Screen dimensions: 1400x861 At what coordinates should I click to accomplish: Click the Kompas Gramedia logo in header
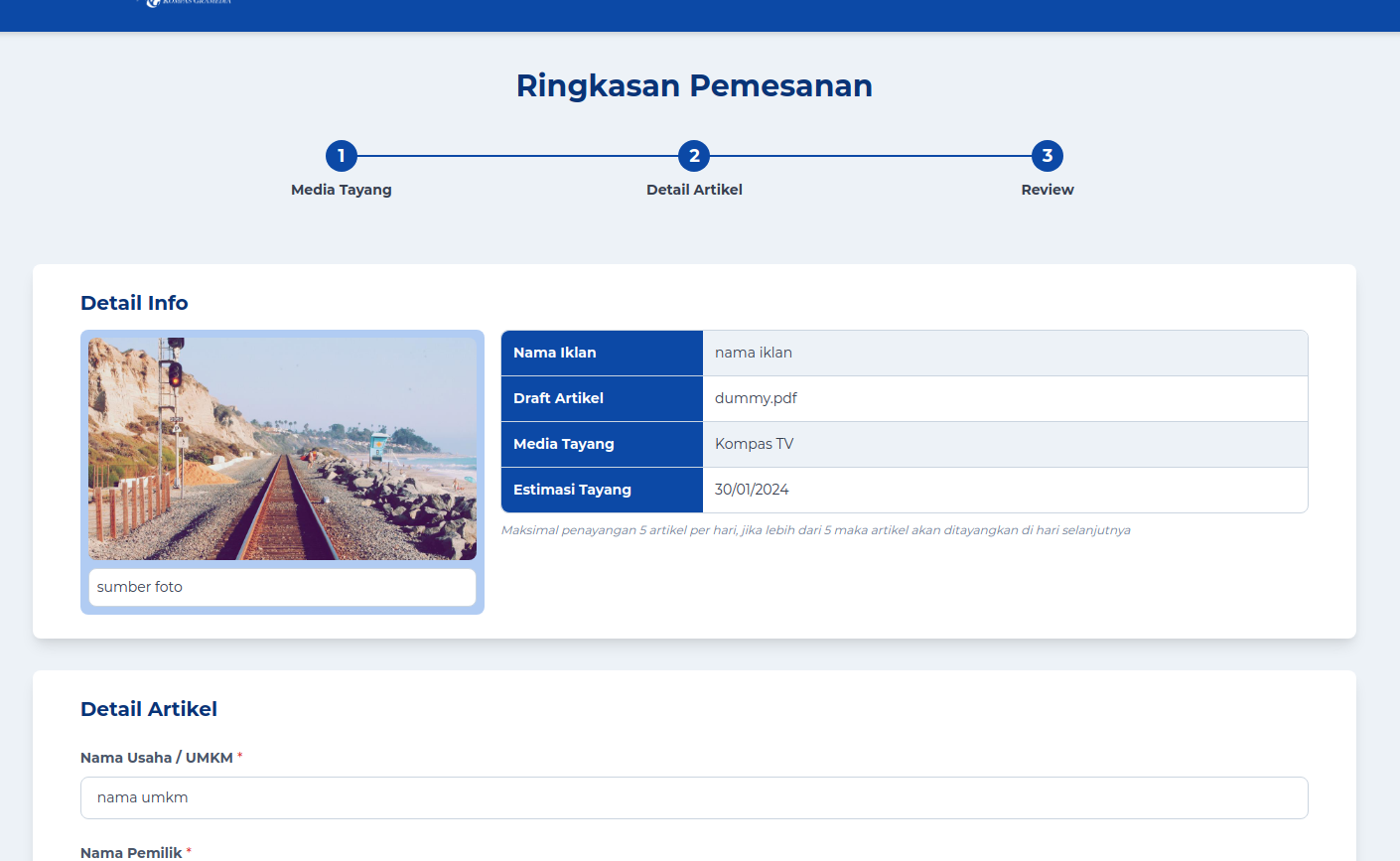(188, 4)
